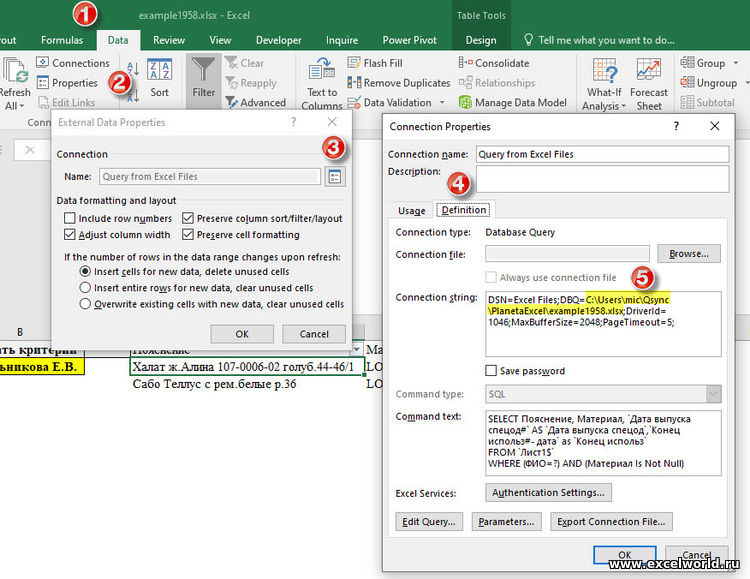Toggle Preserve column sort/filter/layout checkbox

[x=188, y=218]
